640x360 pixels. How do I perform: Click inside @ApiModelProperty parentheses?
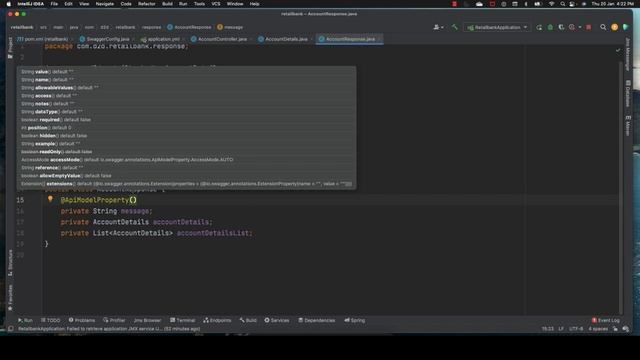(x=133, y=200)
